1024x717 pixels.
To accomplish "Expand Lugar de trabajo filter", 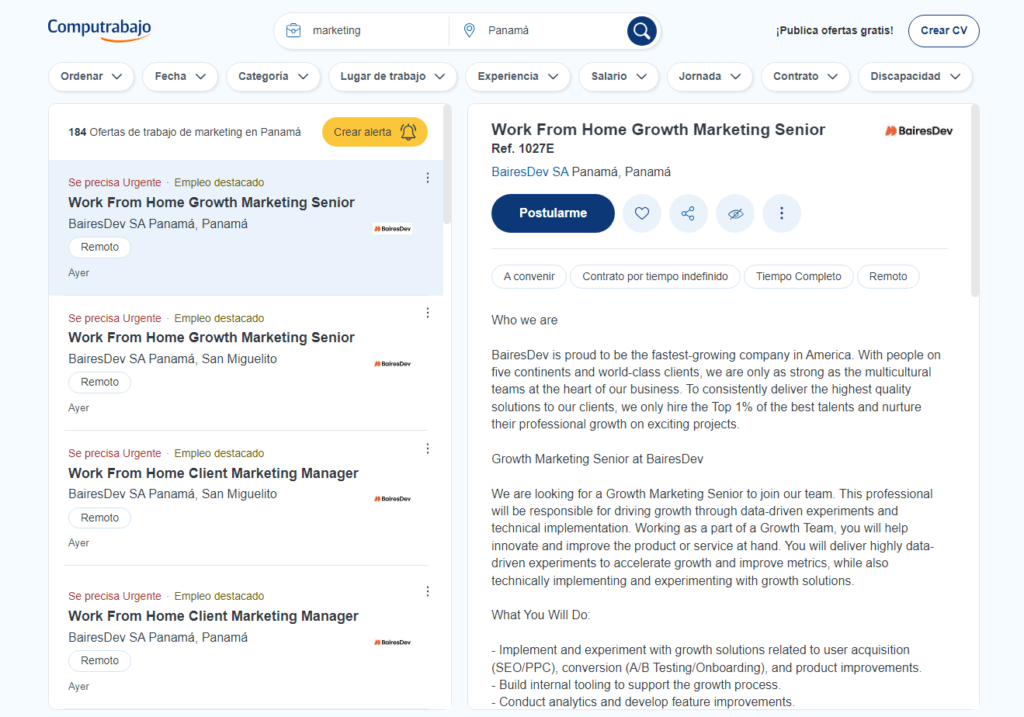I will tap(392, 76).
